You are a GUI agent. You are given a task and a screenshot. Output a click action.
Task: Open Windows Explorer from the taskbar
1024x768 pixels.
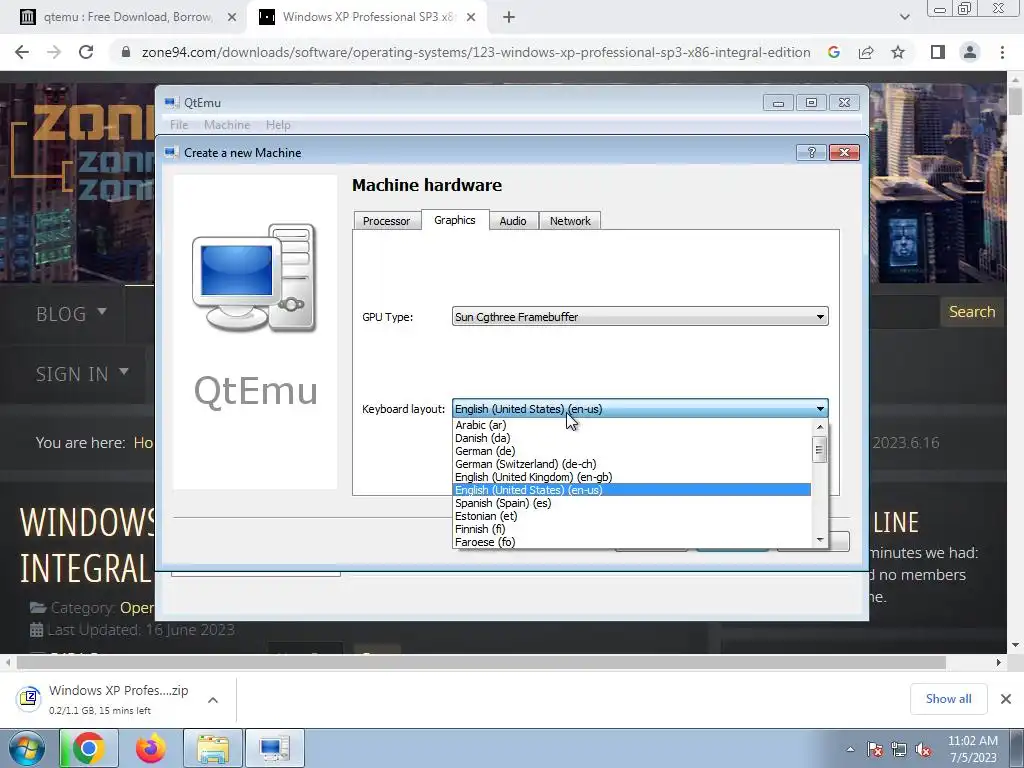point(213,748)
